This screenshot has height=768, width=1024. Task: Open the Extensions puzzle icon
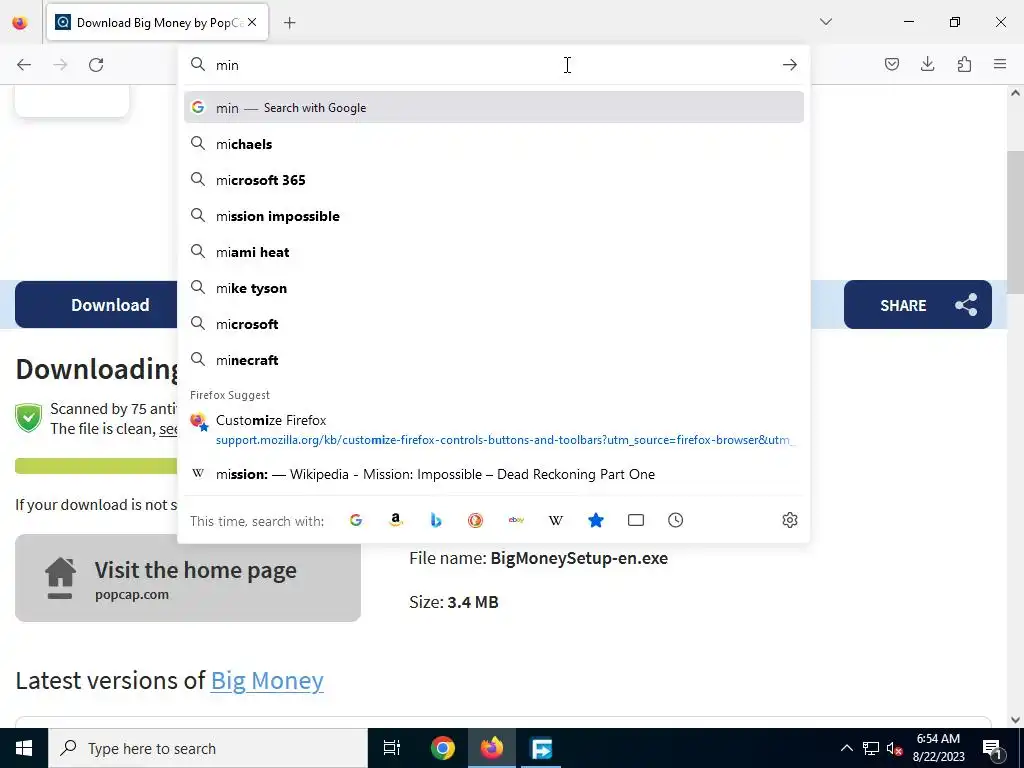964,64
